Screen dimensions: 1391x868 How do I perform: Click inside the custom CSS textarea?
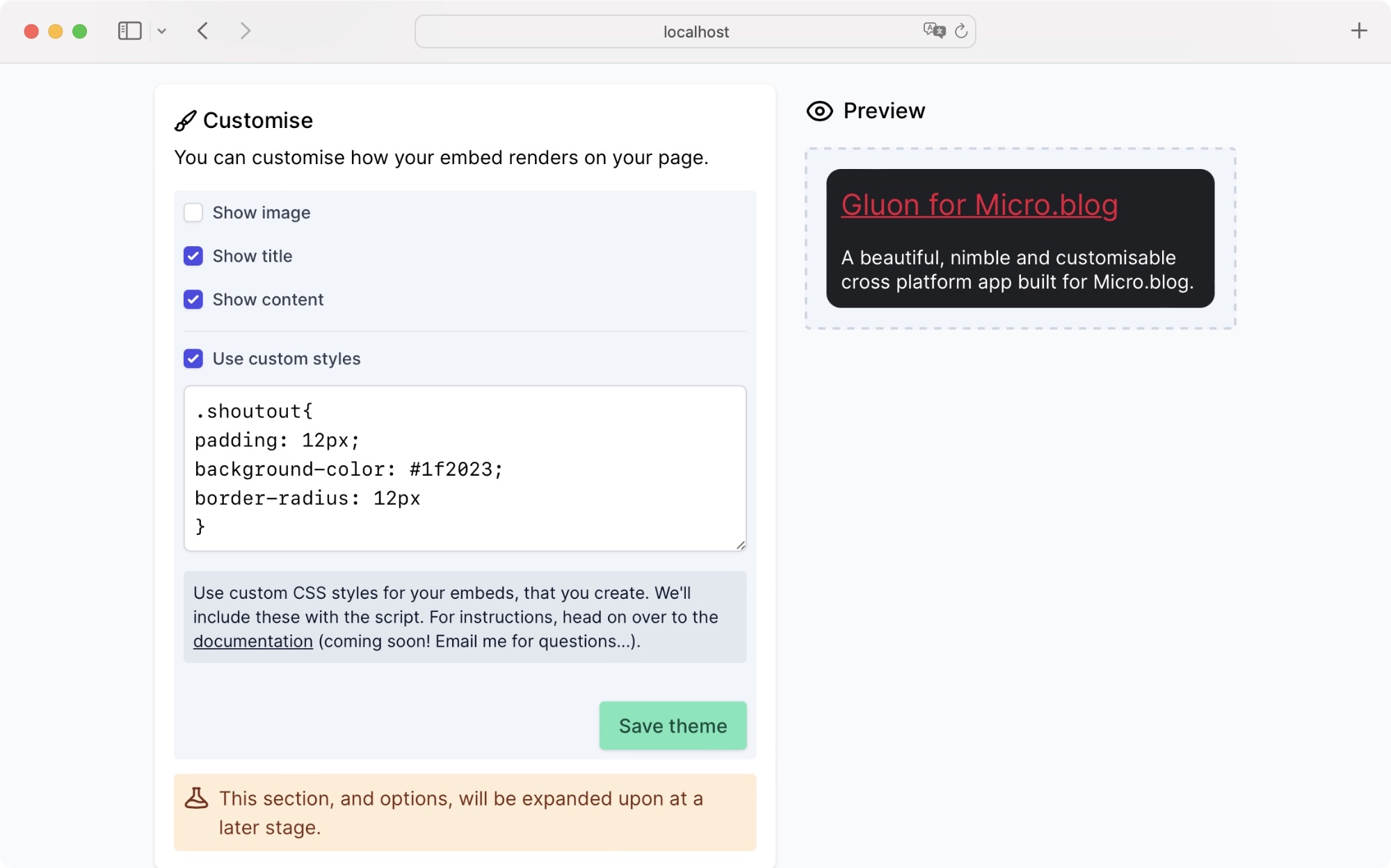click(465, 469)
